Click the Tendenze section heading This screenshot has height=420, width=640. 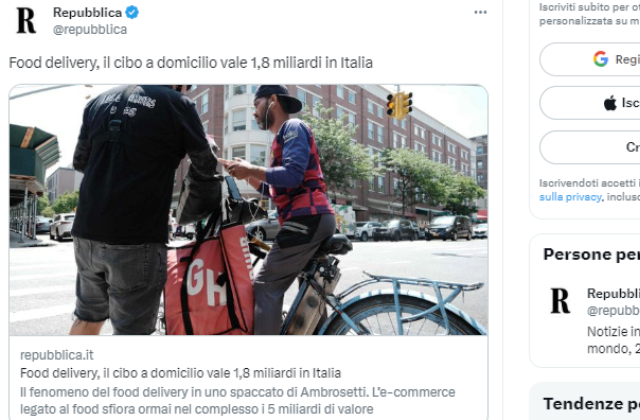(591, 404)
